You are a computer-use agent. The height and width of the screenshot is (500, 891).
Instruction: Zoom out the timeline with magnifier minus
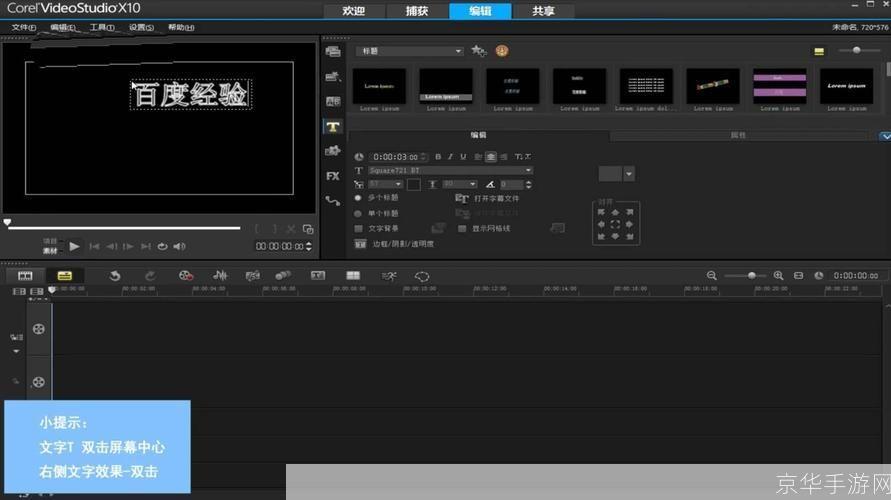711,276
